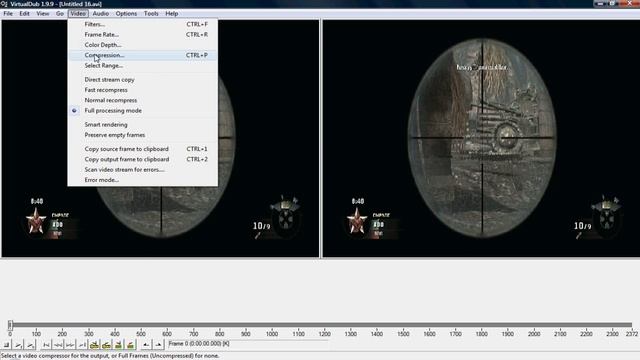Toggle Smart rendering option
This screenshot has width=640, height=360.
(142, 124)
